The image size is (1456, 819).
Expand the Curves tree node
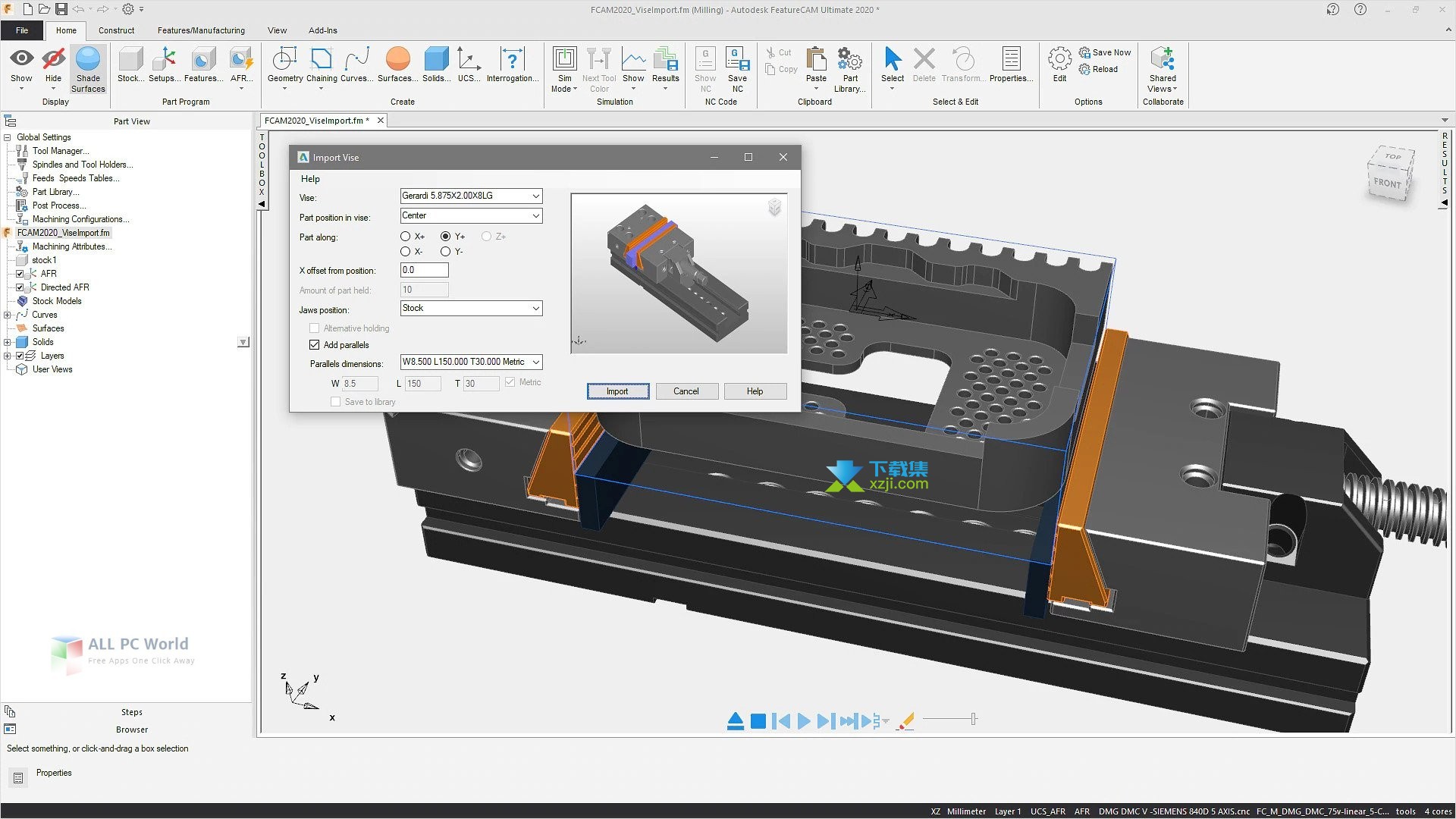tap(8, 315)
